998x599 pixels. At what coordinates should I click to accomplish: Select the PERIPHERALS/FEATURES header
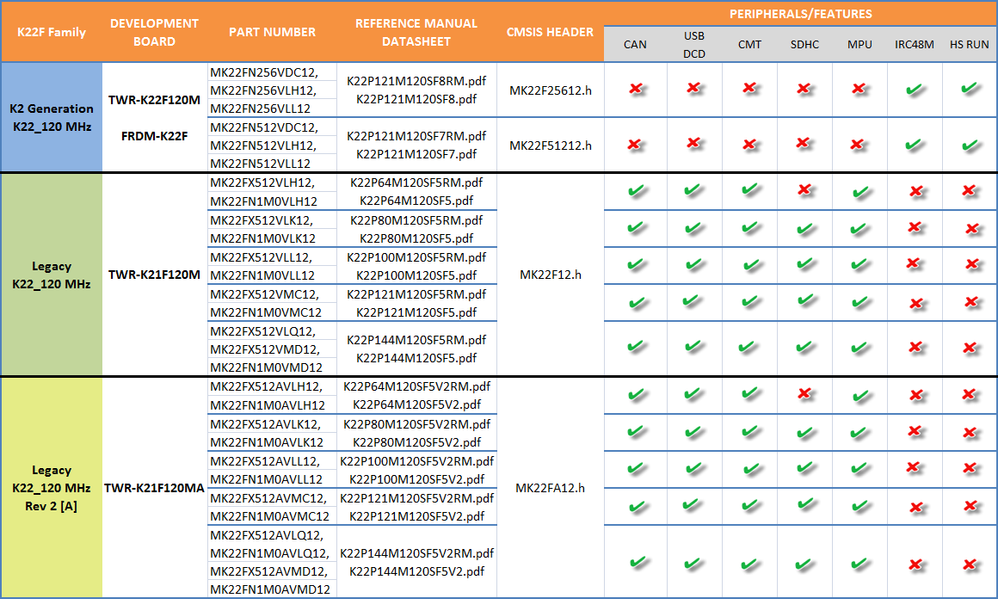click(800, 14)
